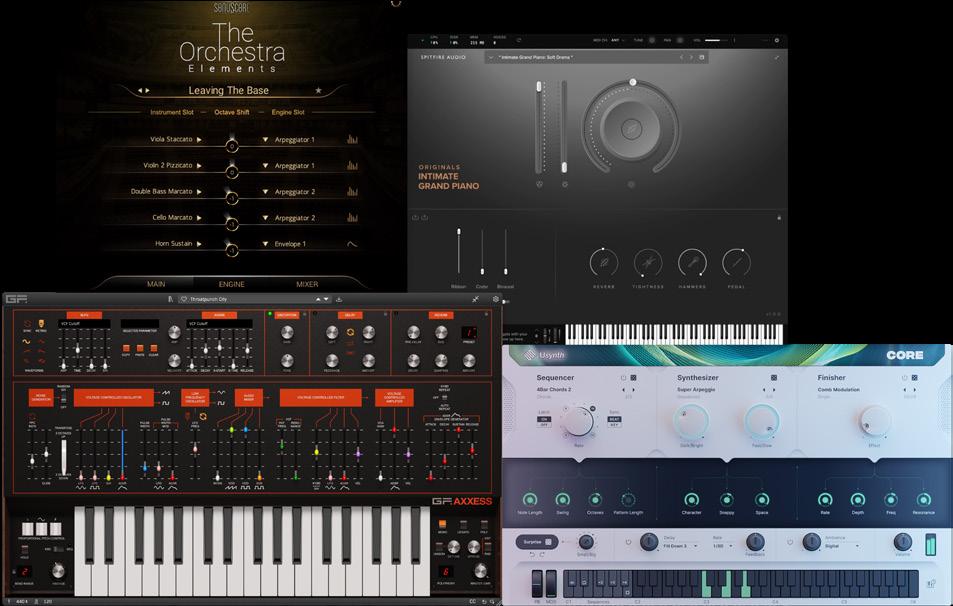Click the Usynth logo icon
Screen dimensions: 953x606
pos(530,355)
